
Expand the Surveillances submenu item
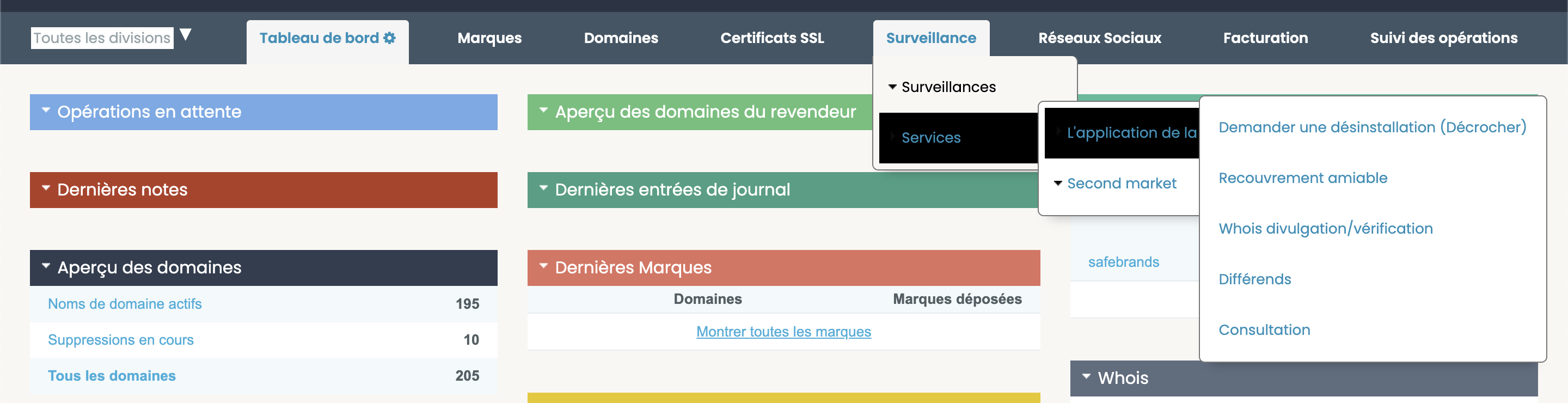tap(948, 87)
